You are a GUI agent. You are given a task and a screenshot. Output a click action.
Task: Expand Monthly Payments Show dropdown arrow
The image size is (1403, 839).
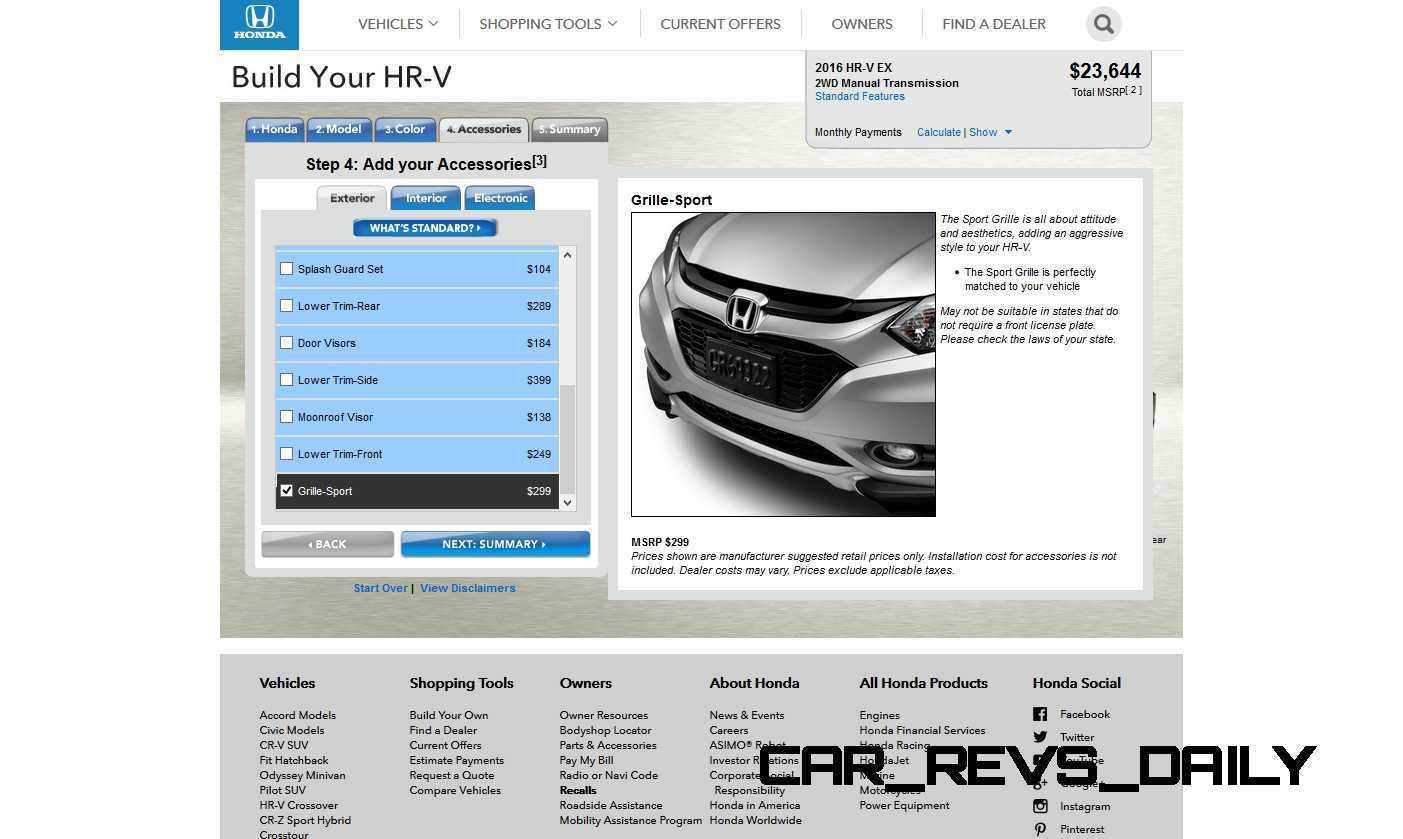(1008, 132)
